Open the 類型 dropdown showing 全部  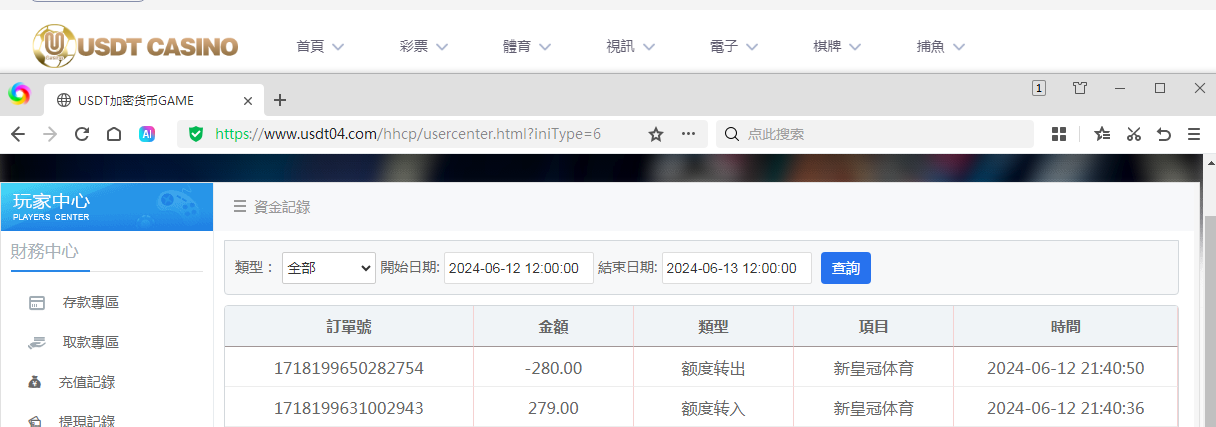[x=329, y=268]
